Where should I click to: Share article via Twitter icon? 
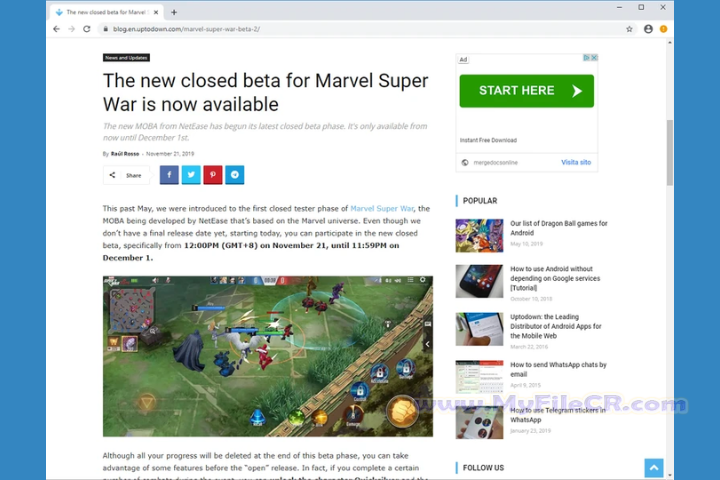tap(191, 175)
